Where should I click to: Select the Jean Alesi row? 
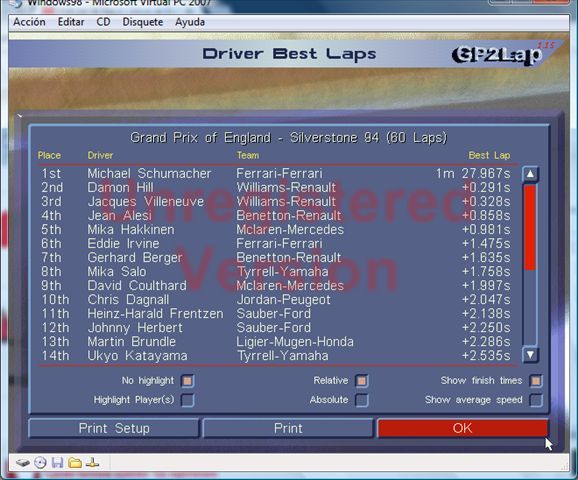click(276, 215)
